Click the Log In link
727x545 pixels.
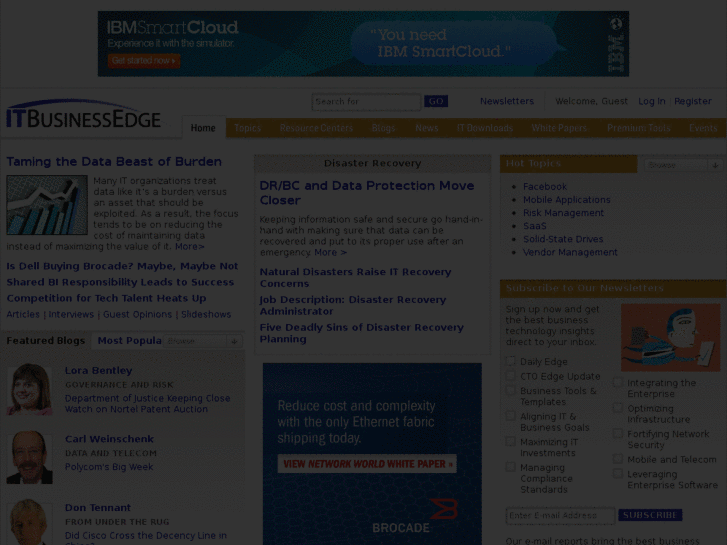pos(651,101)
